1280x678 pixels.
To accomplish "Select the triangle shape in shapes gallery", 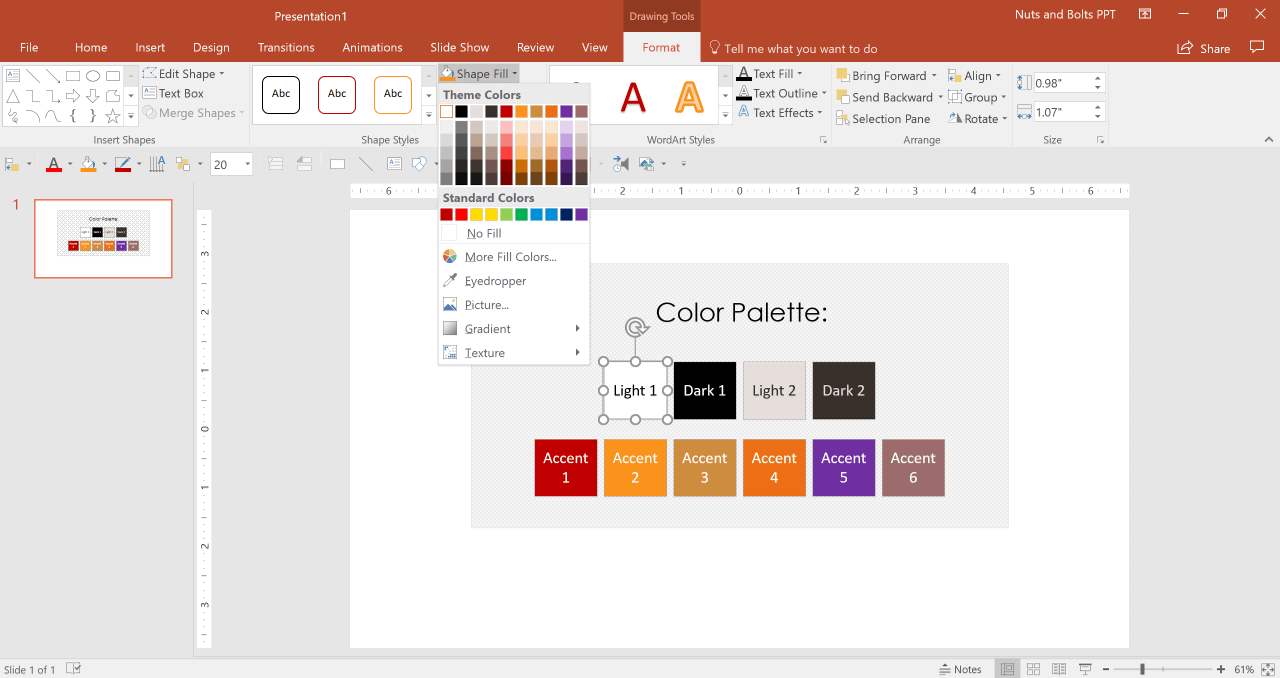I will (x=12, y=96).
